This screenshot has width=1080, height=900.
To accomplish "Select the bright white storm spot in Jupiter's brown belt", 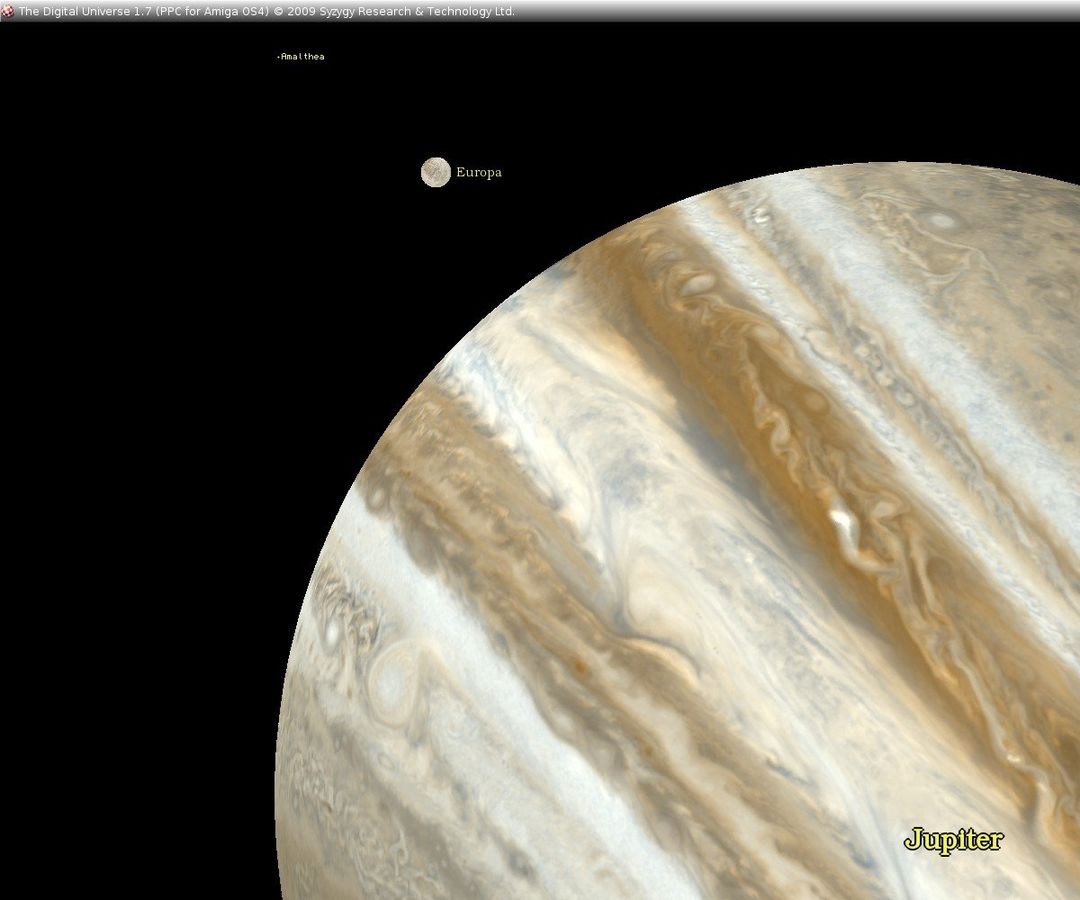I will pos(840,520).
